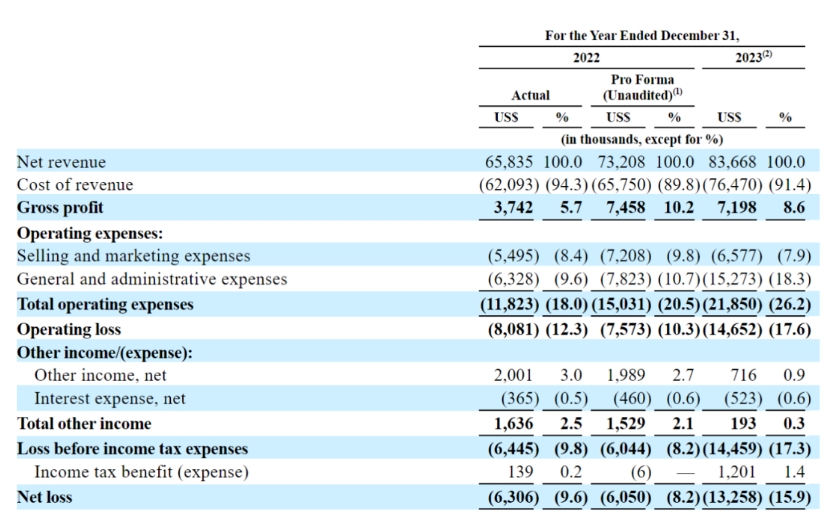Select the "Net loss" row label
The width and height of the screenshot is (832, 526).
45,497
